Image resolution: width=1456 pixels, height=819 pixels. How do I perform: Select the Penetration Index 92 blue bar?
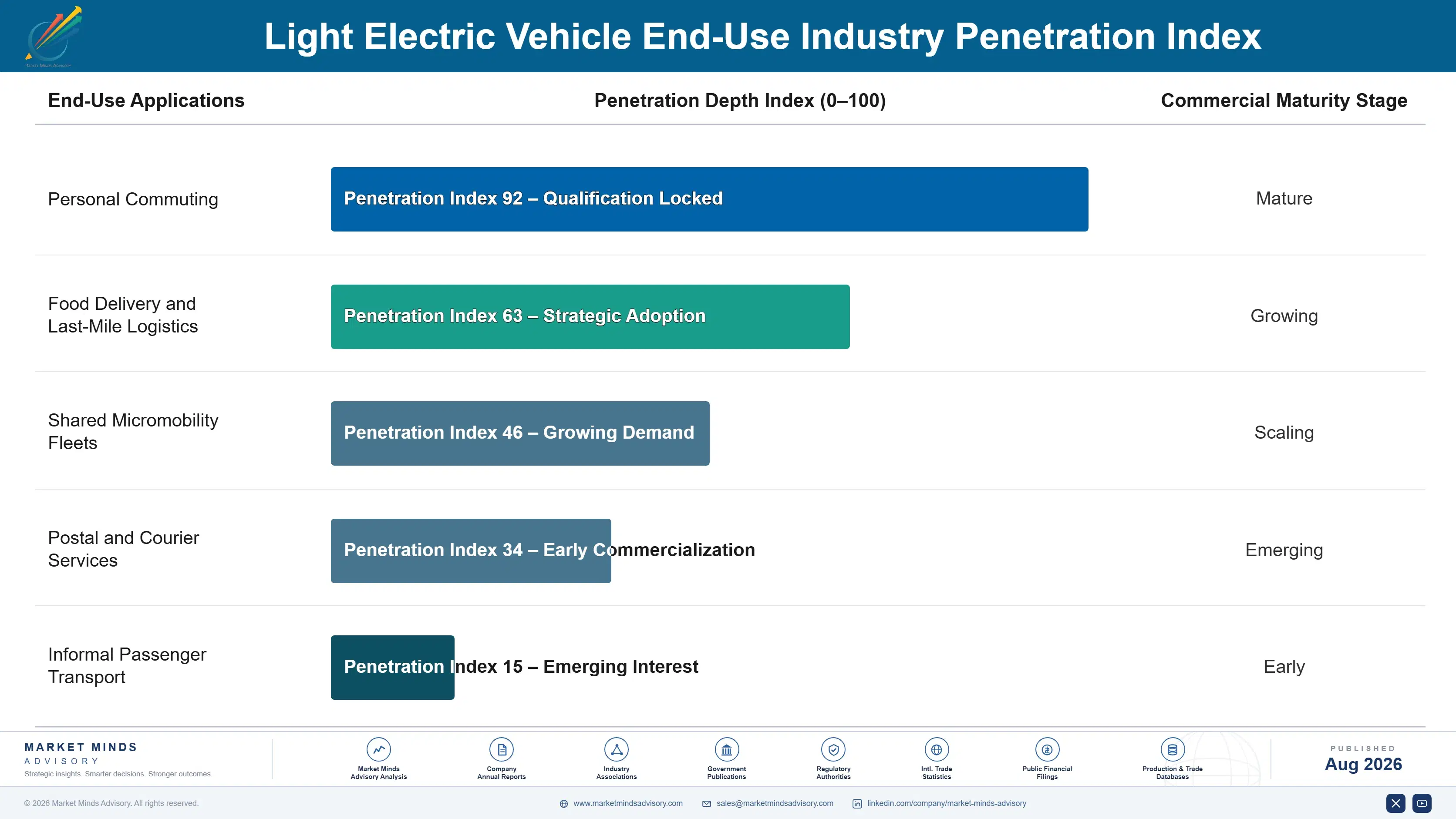pyautogui.click(x=709, y=199)
